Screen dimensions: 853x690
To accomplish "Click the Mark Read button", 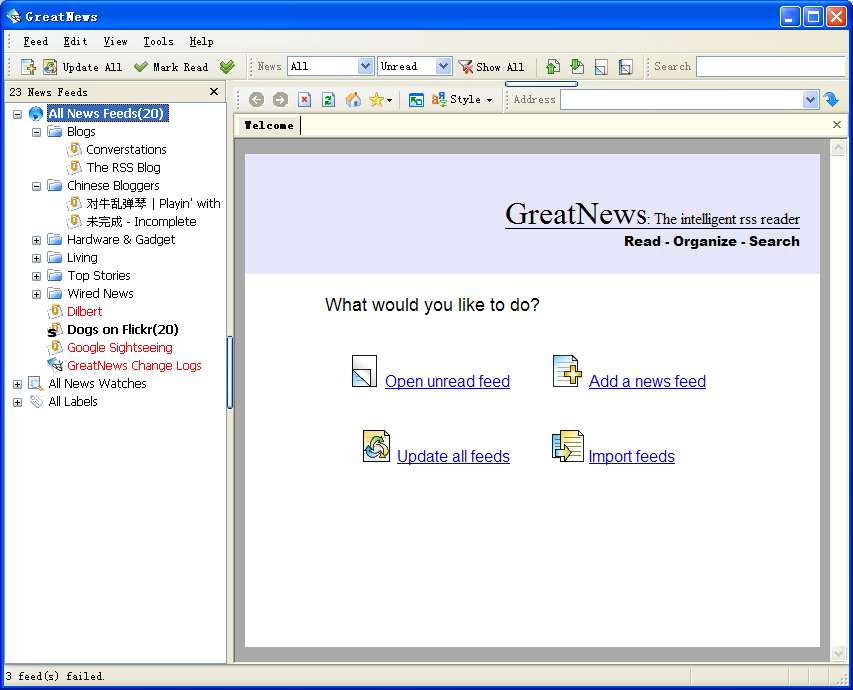I will pyautogui.click(x=171, y=67).
